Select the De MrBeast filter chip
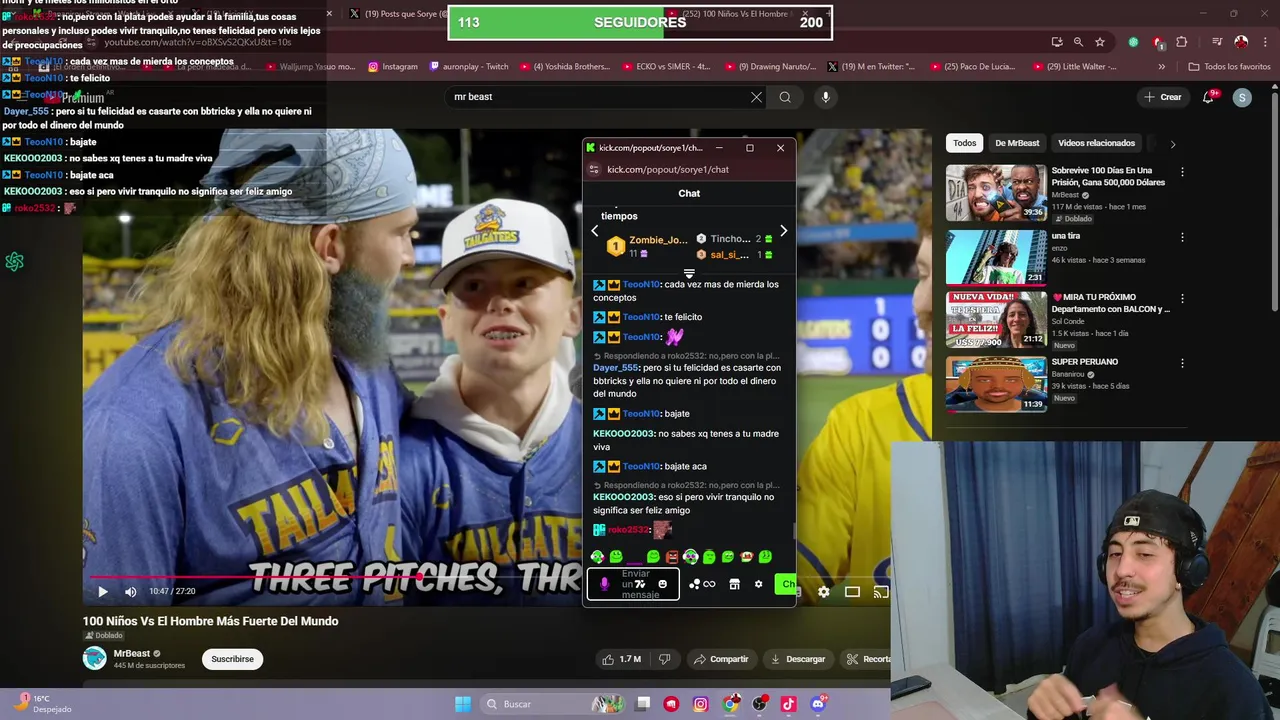This screenshot has height=720, width=1280. [1017, 143]
